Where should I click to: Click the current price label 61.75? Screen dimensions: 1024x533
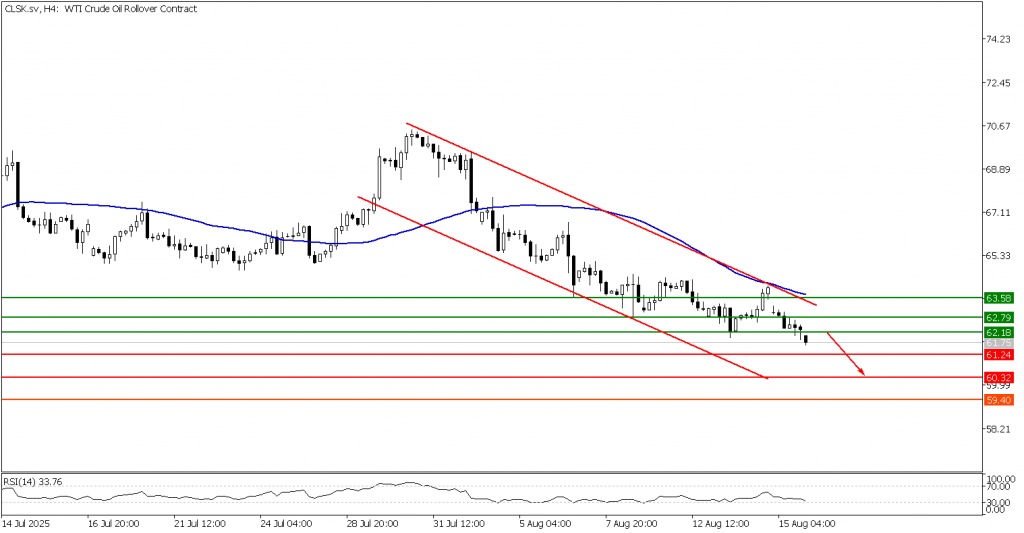pos(999,342)
